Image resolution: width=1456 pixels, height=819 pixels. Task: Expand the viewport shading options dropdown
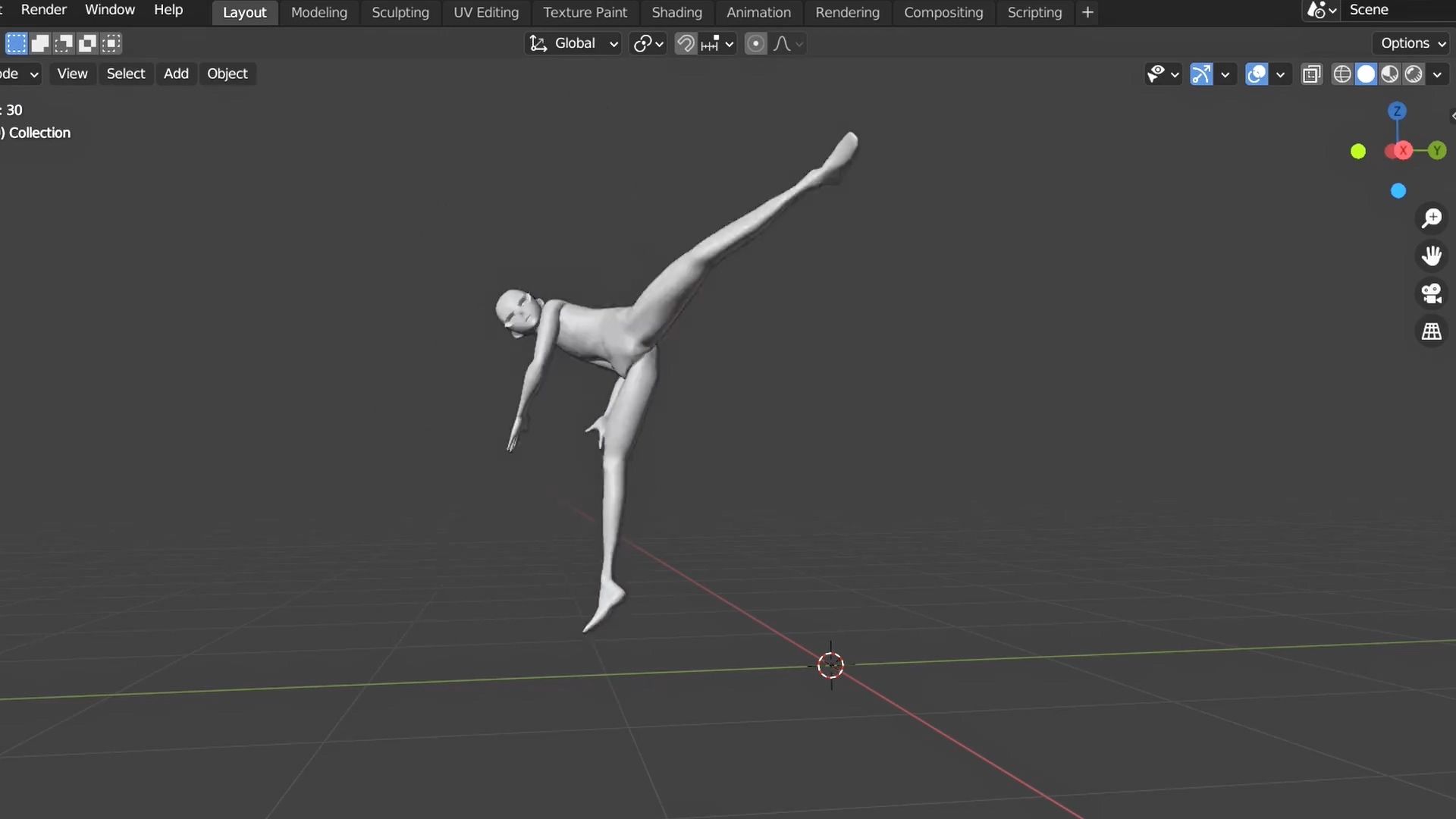click(1437, 74)
